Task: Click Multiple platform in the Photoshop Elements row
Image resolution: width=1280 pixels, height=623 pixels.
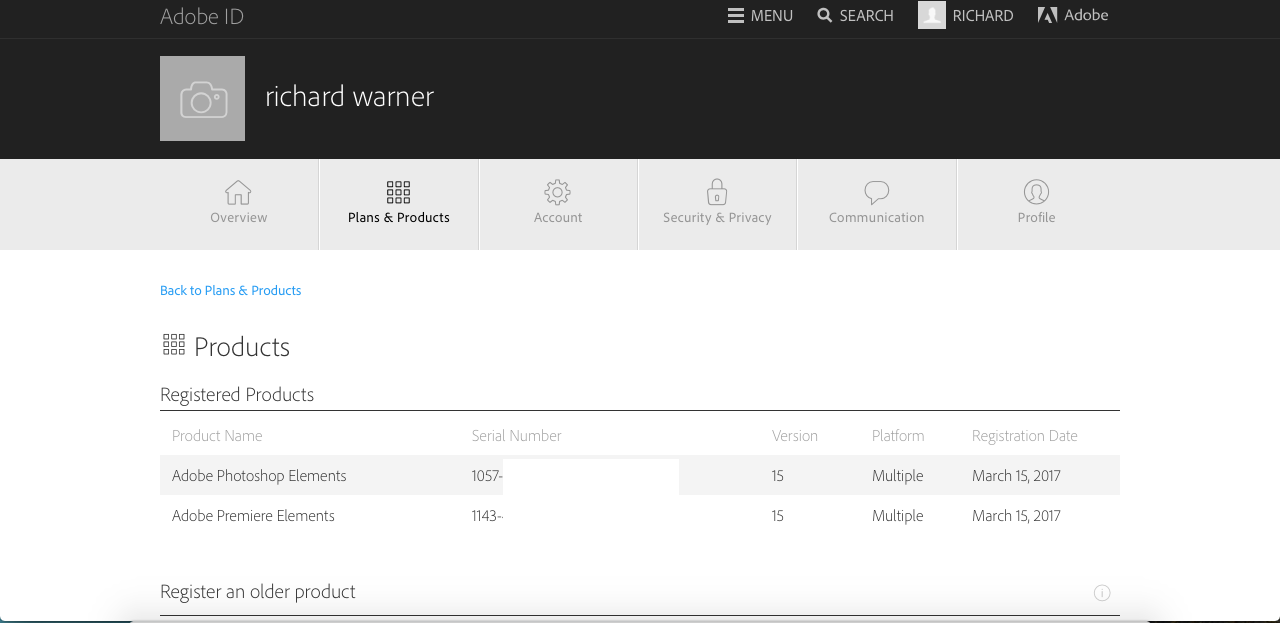Action: [898, 476]
